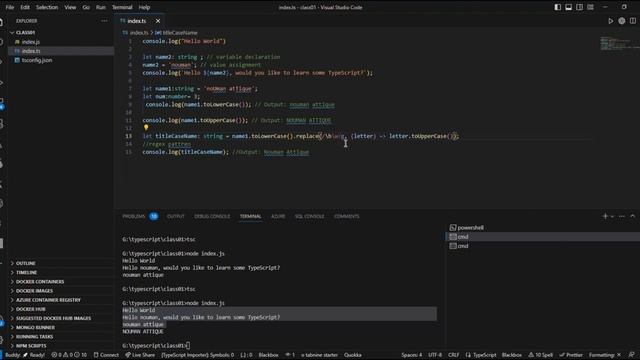Change encoding via UTF-8 status item
The height and width of the screenshot is (360, 640).
tap(435, 355)
